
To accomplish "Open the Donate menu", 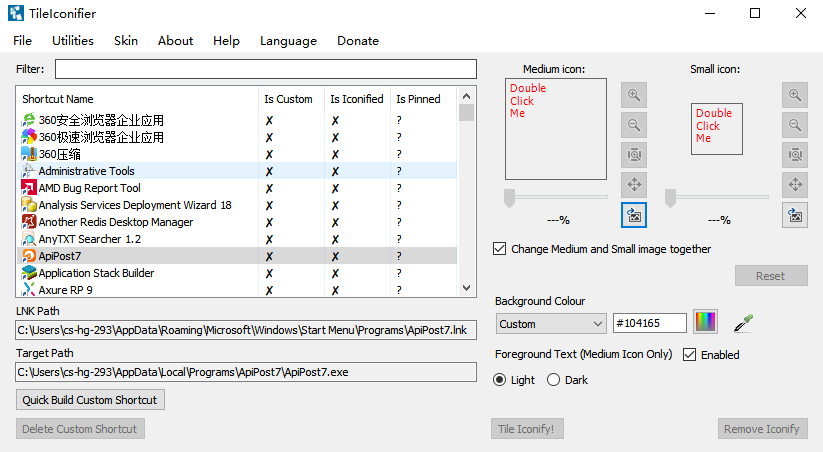I will tap(358, 41).
